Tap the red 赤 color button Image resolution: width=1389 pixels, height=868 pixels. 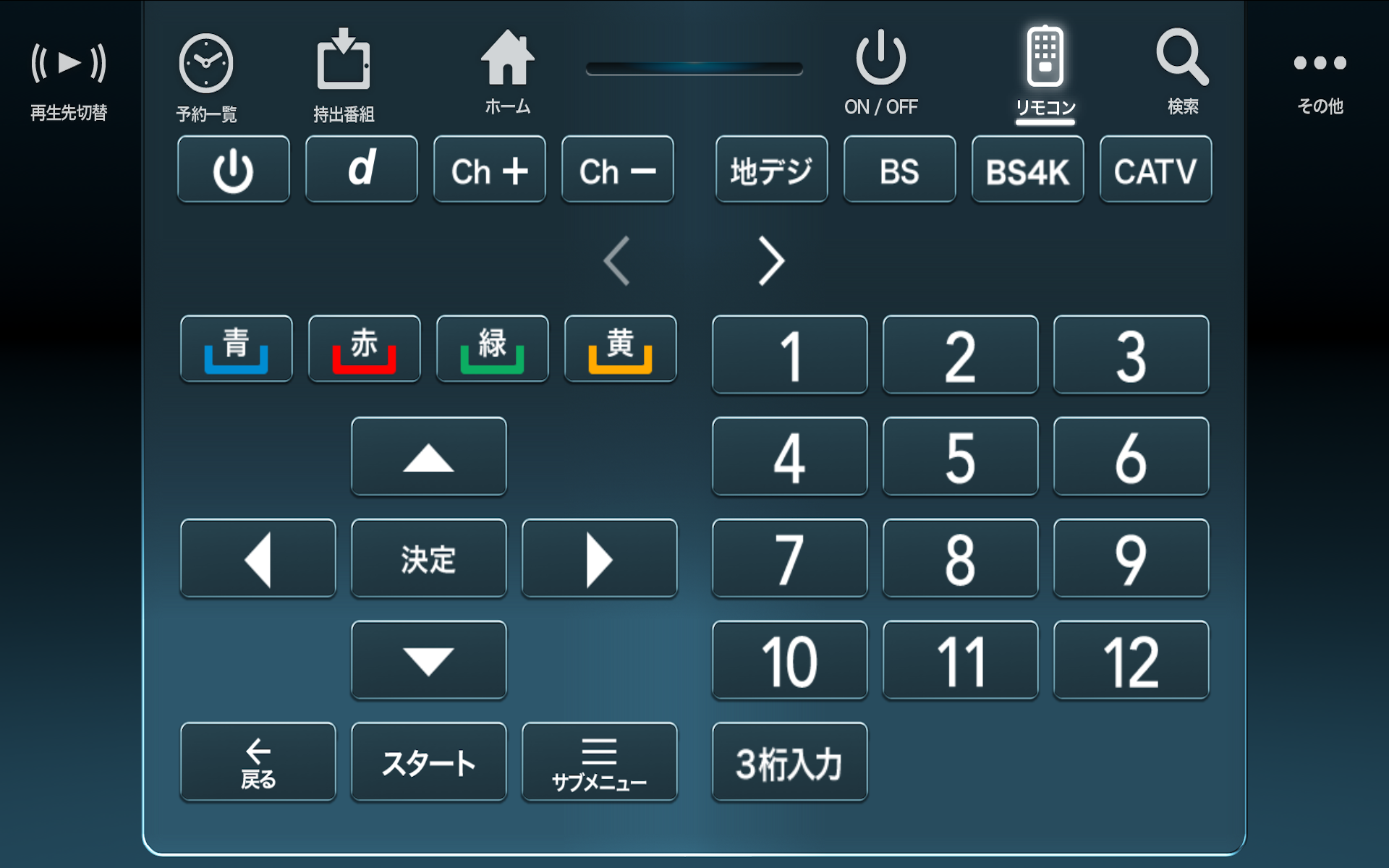(365, 349)
